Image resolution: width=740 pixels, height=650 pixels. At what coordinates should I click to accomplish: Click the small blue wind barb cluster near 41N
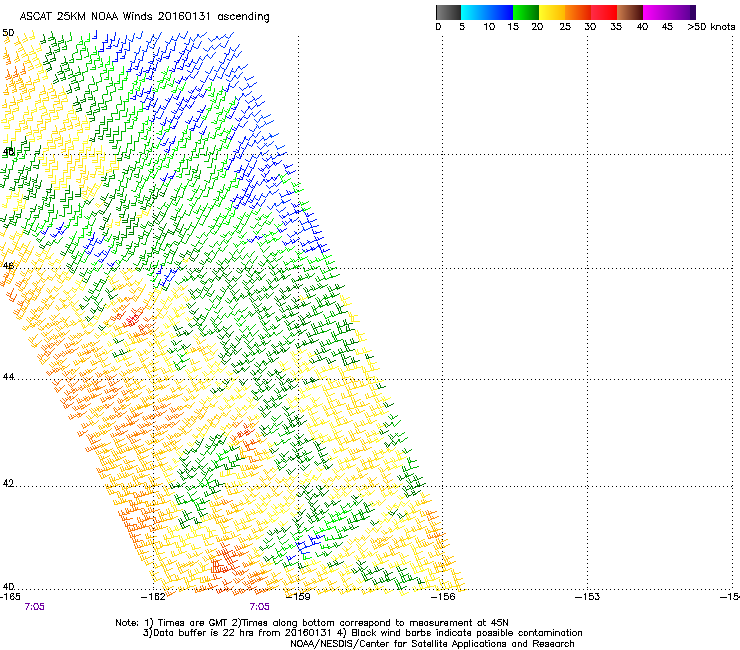point(309,543)
